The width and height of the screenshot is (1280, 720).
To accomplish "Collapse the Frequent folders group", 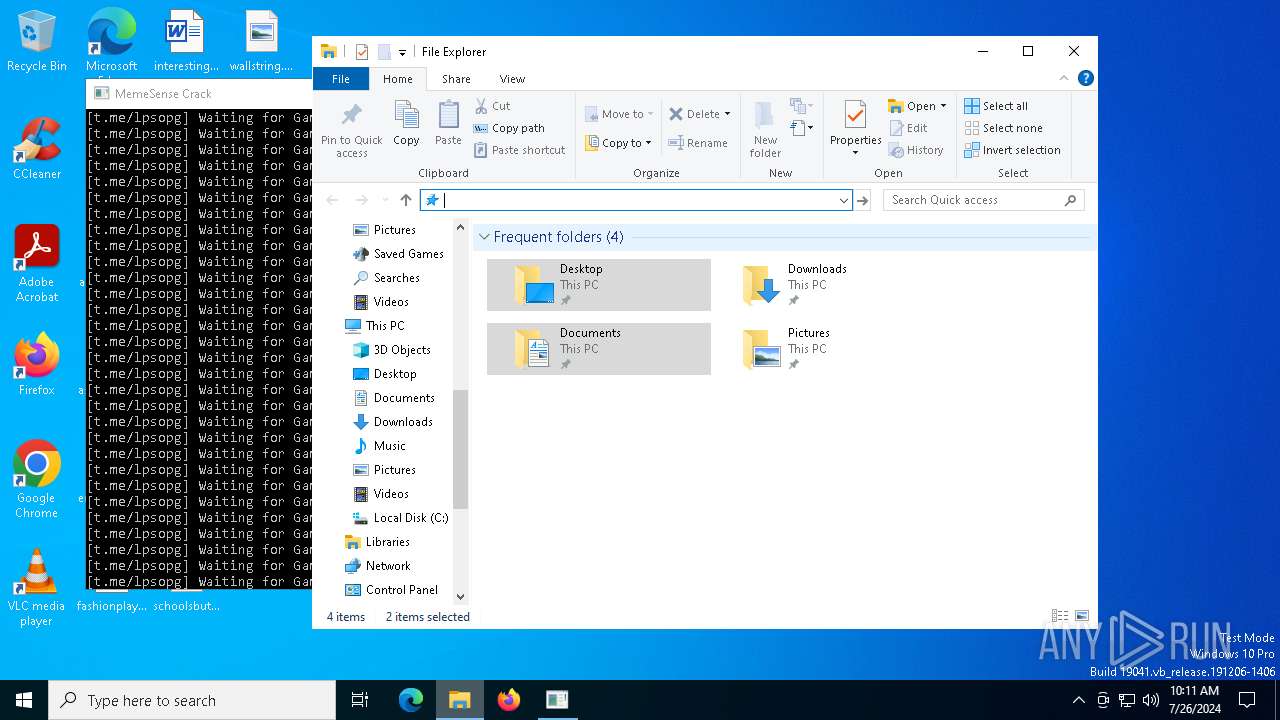I will tap(484, 237).
